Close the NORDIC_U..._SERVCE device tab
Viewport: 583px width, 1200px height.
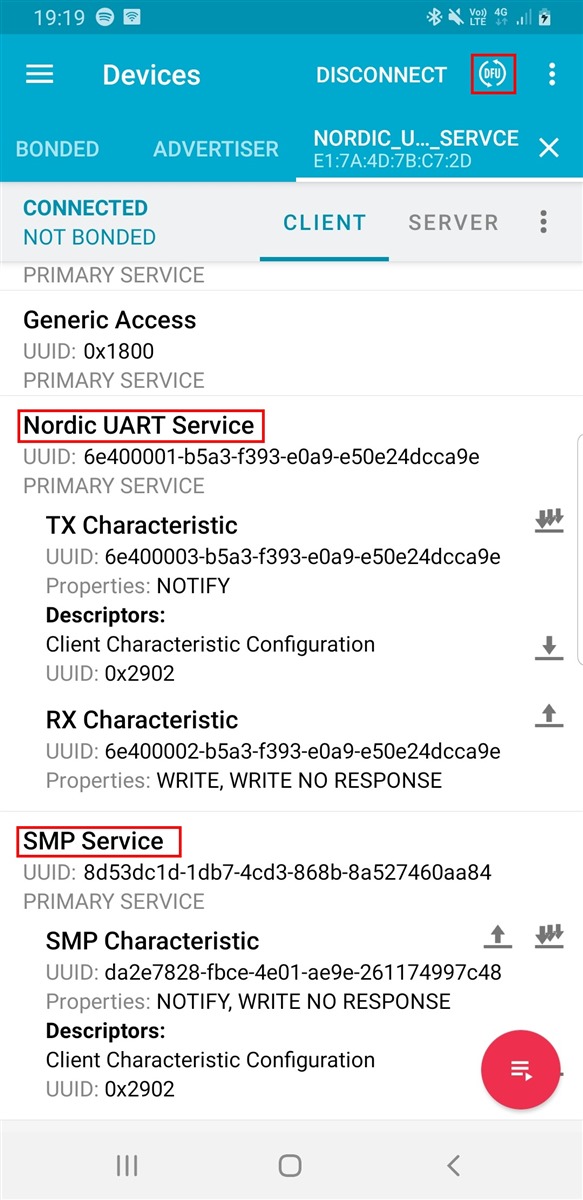coord(549,148)
